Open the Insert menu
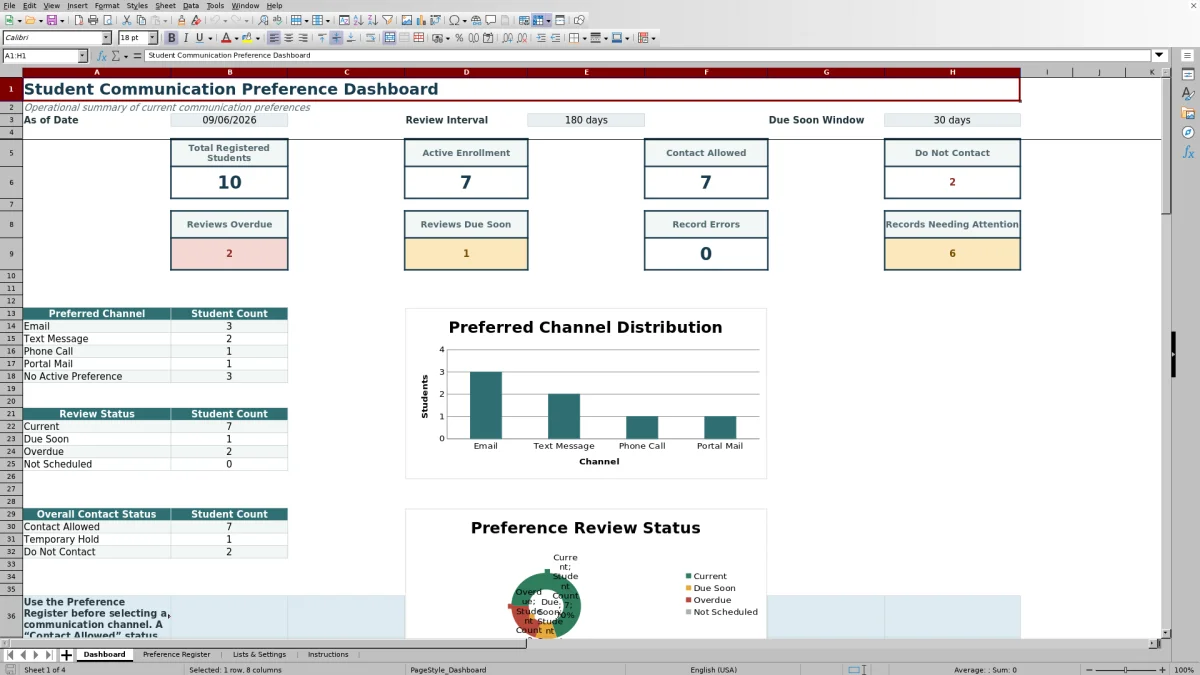The width and height of the screenshot is (1200, 675). (x=77, y=5)
